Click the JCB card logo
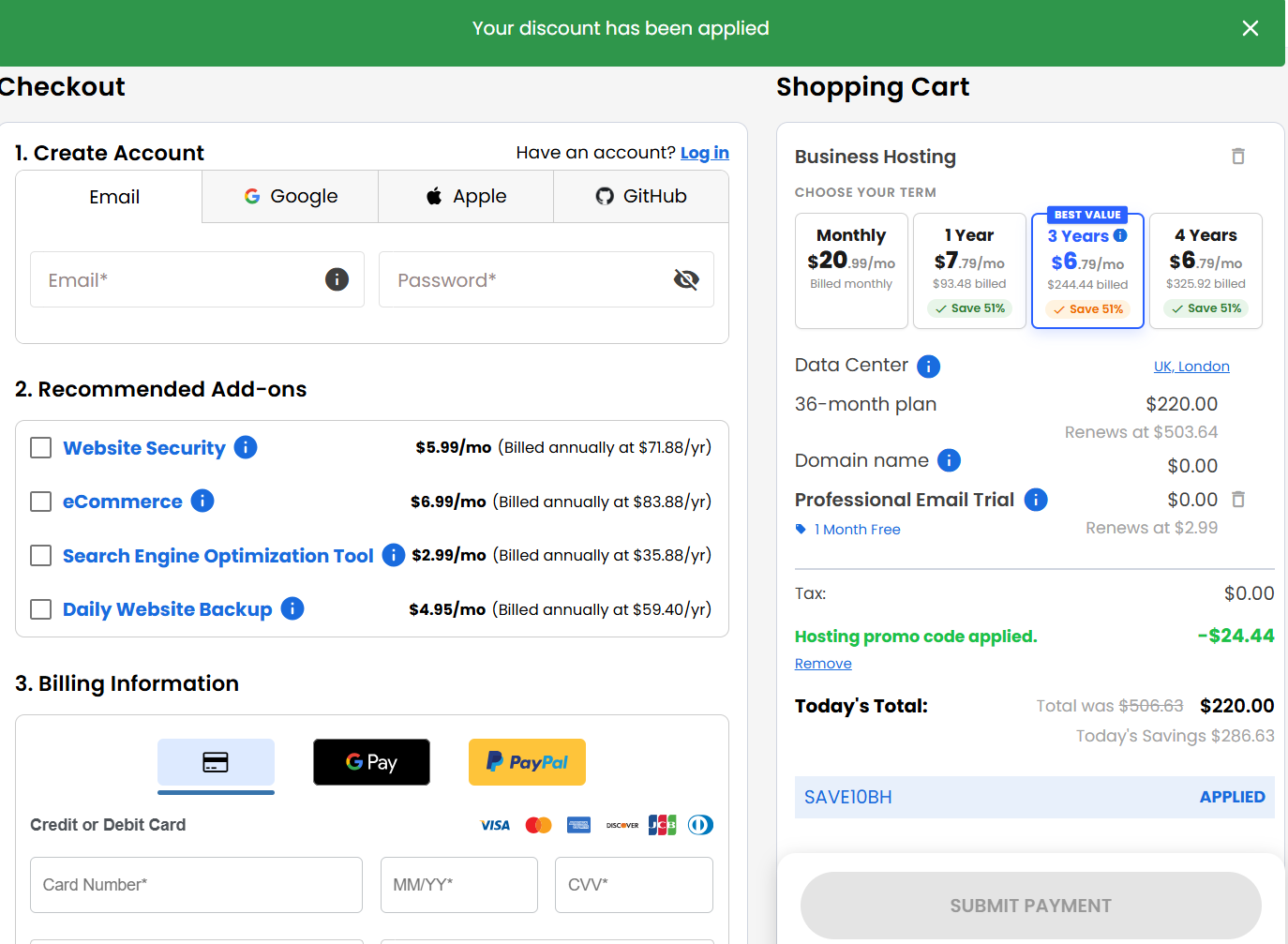 [x=662, y=825]
